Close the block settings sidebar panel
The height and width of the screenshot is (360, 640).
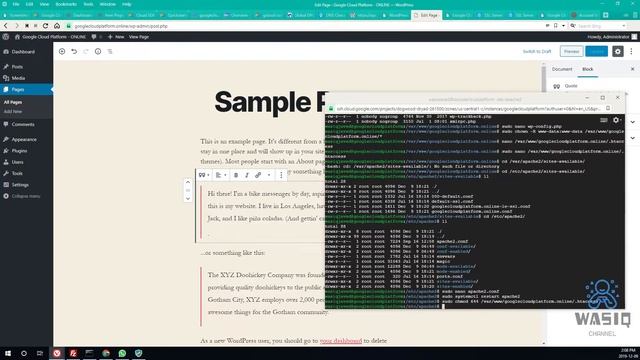632,69
